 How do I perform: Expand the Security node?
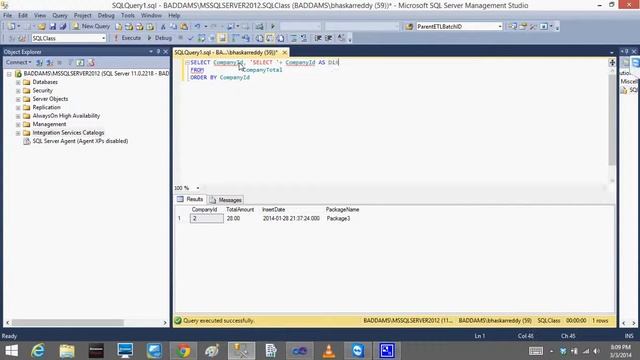tap(18, 91)
